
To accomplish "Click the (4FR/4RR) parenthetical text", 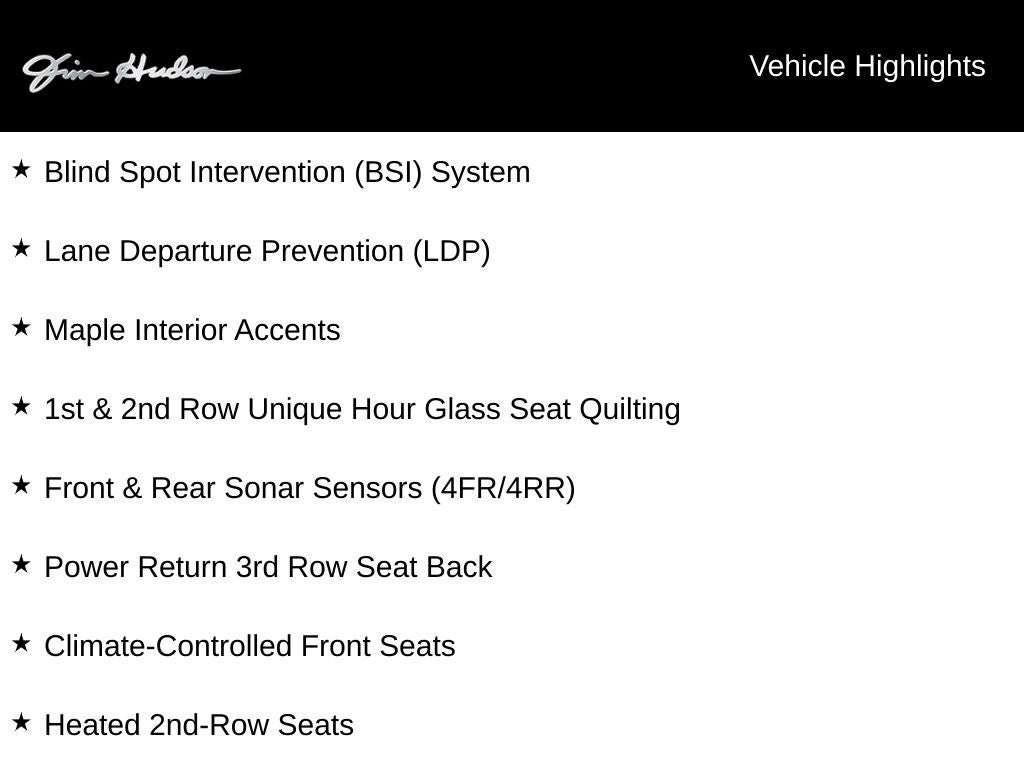I will (503, 488).
